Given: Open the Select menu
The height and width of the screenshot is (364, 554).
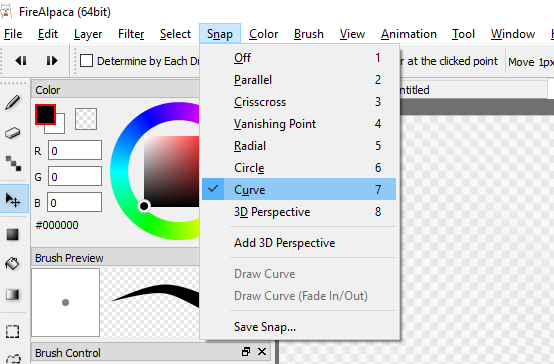Looking at the screenshot, I should 175,34.
